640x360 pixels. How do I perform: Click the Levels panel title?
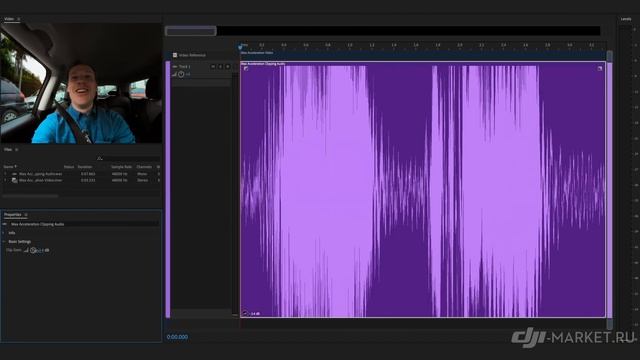click(x=626, y=19)
